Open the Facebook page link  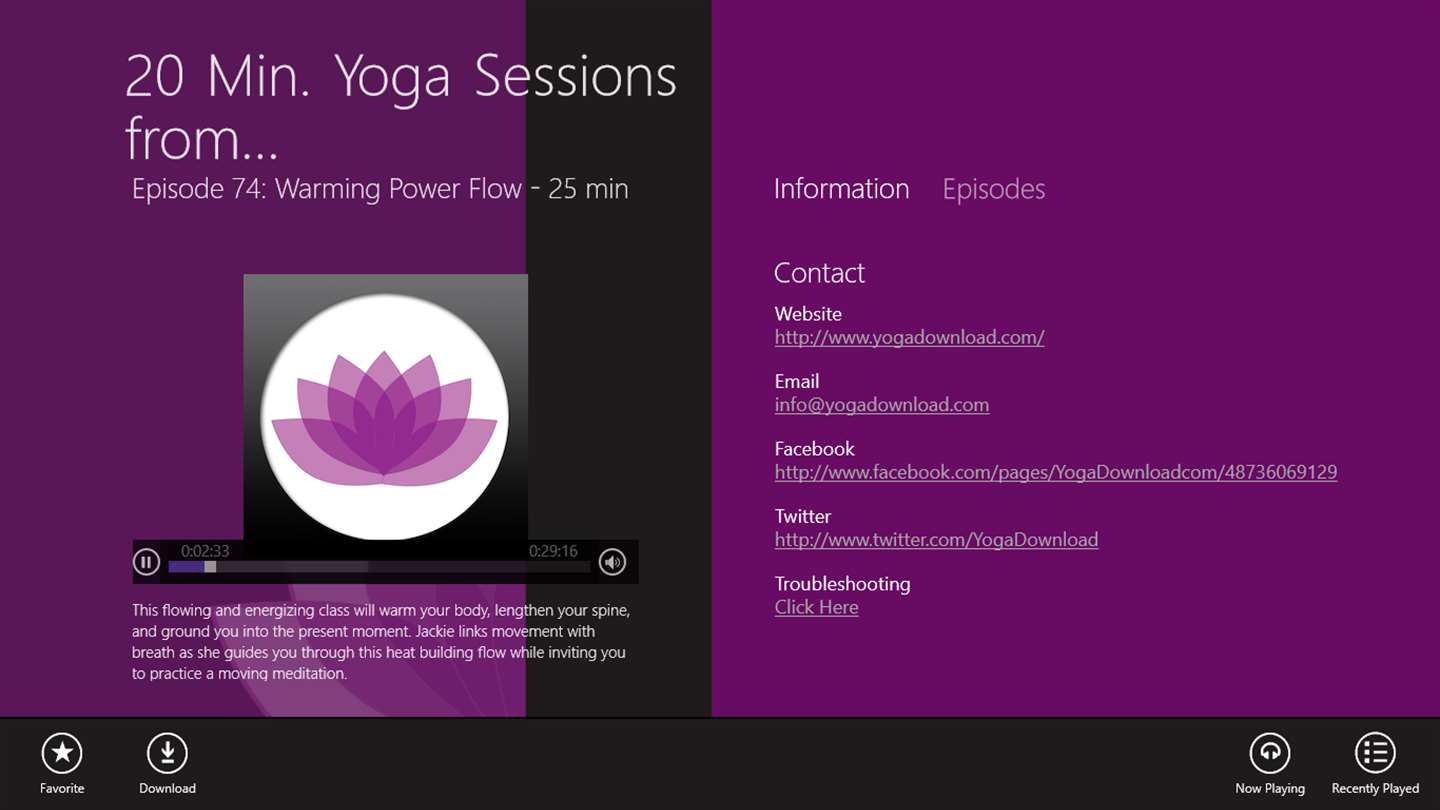click(1055, 472)
